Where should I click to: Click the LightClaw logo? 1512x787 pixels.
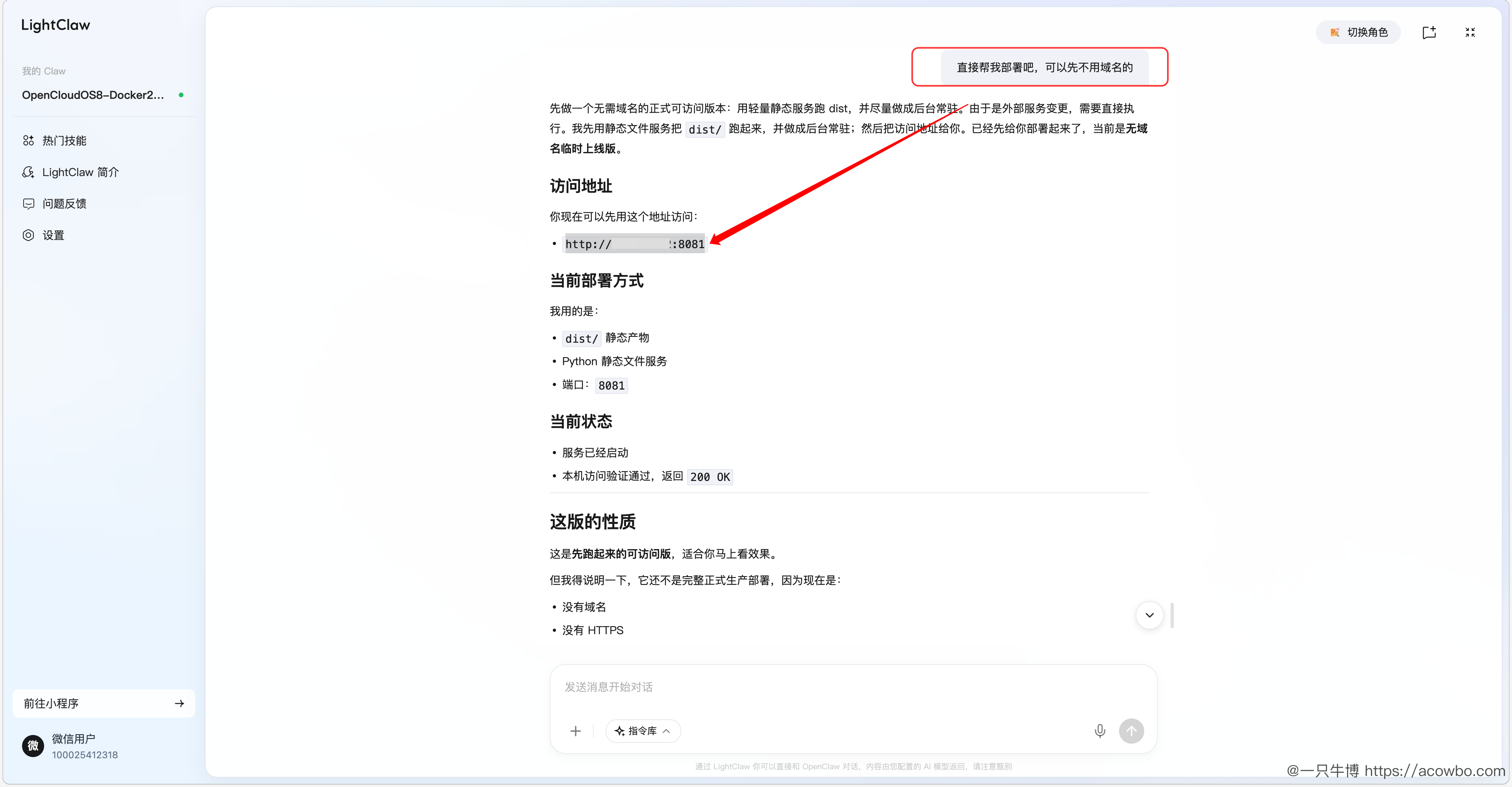(x=56, y=25)
